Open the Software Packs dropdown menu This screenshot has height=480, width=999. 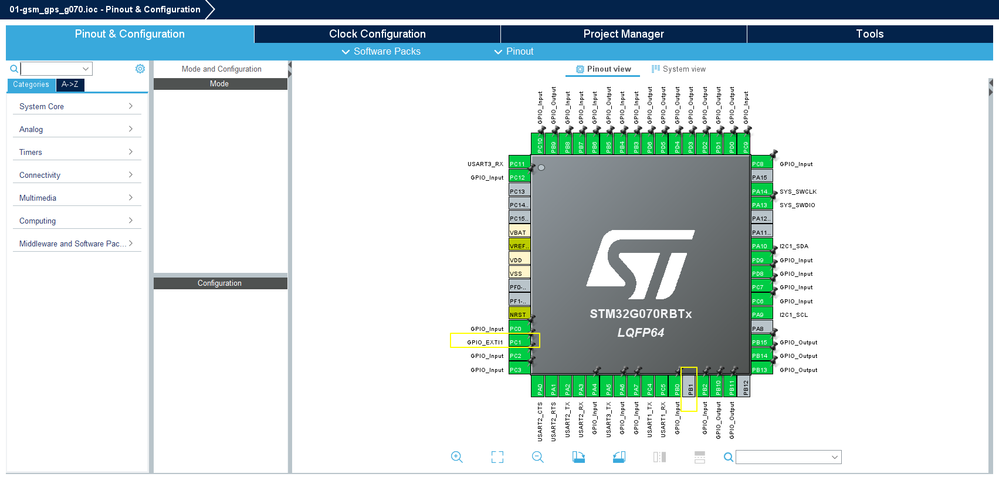coord(381,52)
